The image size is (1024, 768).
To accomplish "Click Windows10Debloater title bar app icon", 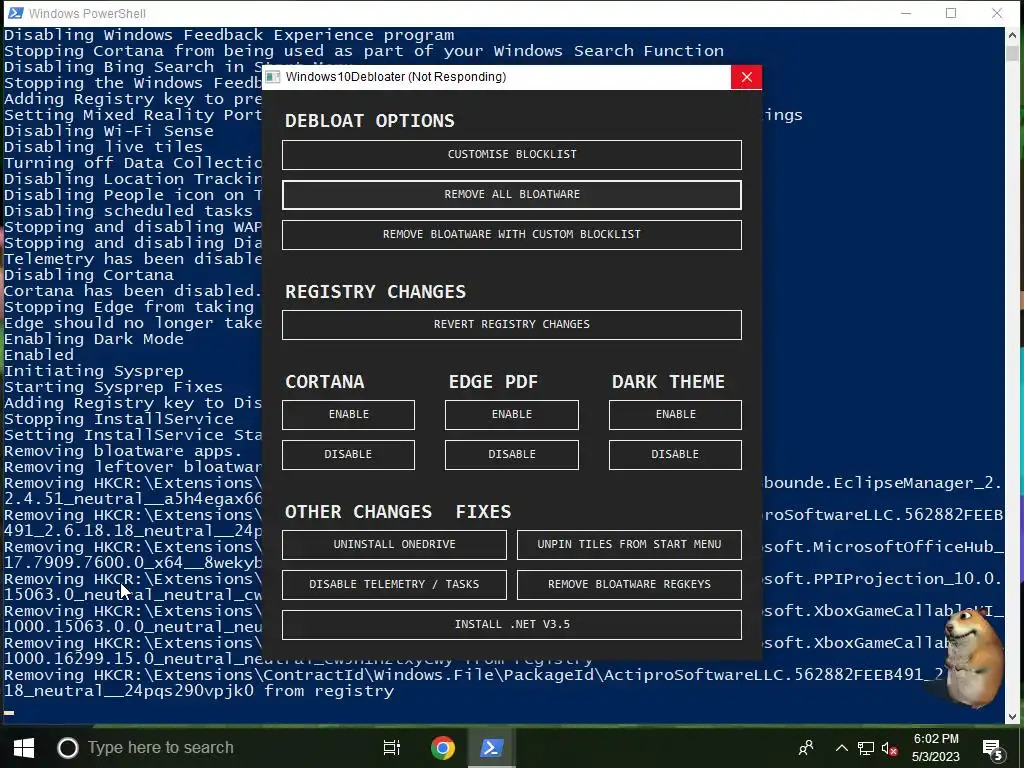I will (272, 77).
